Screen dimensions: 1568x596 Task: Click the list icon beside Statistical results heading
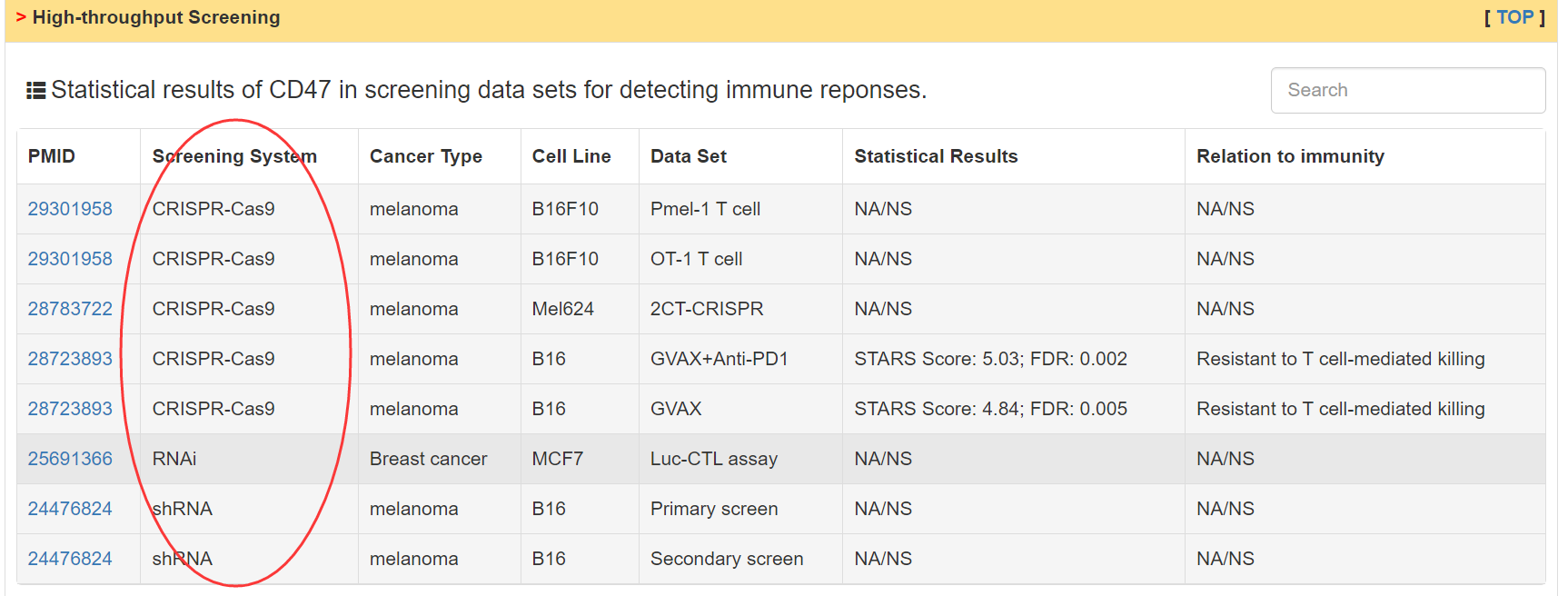click(35, 90)
